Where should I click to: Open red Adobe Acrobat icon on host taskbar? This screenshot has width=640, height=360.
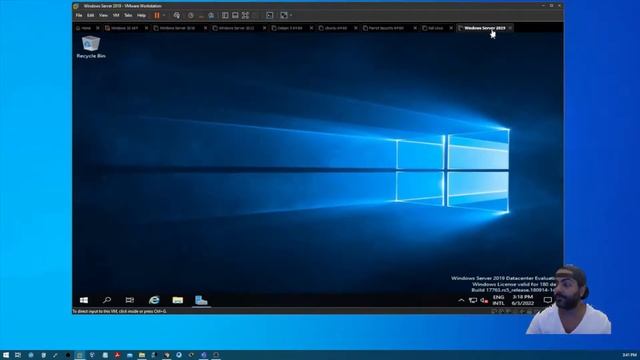pyautogui.click(x=117, y=355)
